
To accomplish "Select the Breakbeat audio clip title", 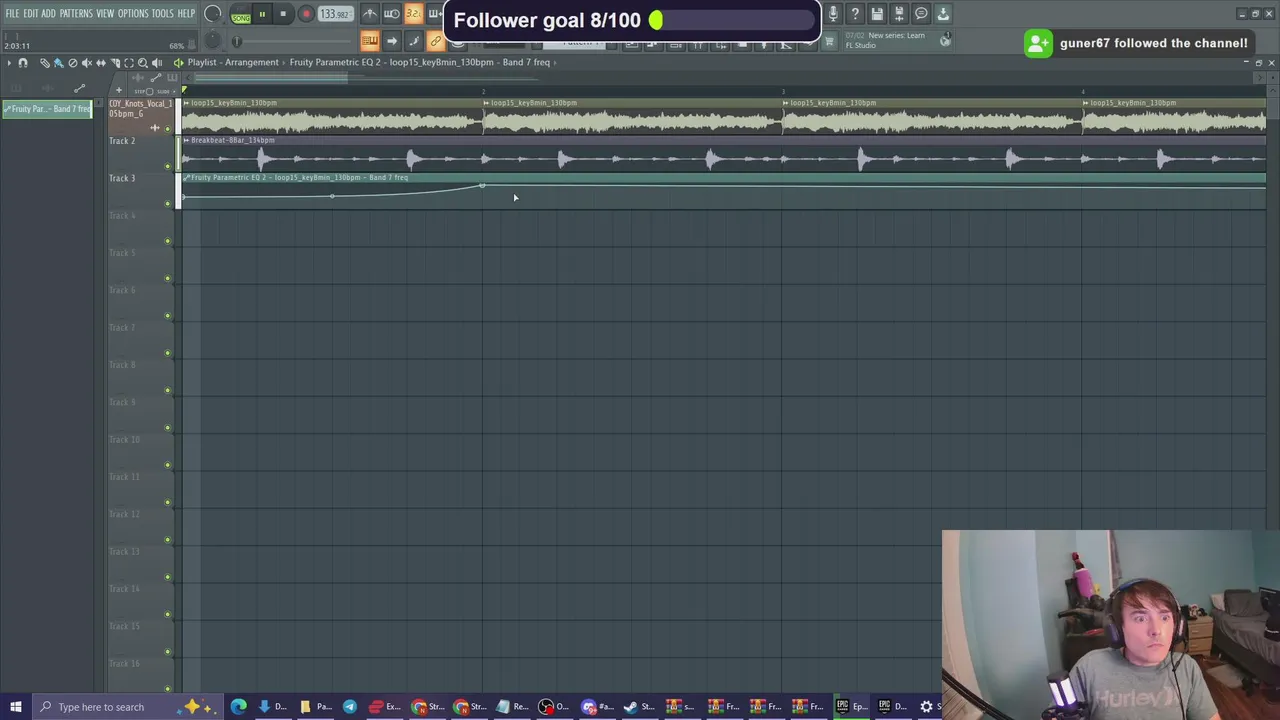I will (x=231, y=141).
